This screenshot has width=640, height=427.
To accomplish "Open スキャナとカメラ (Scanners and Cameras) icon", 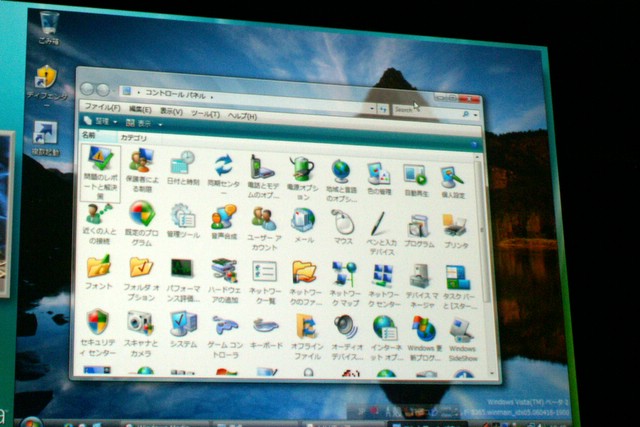I will (x=140, y=334).
